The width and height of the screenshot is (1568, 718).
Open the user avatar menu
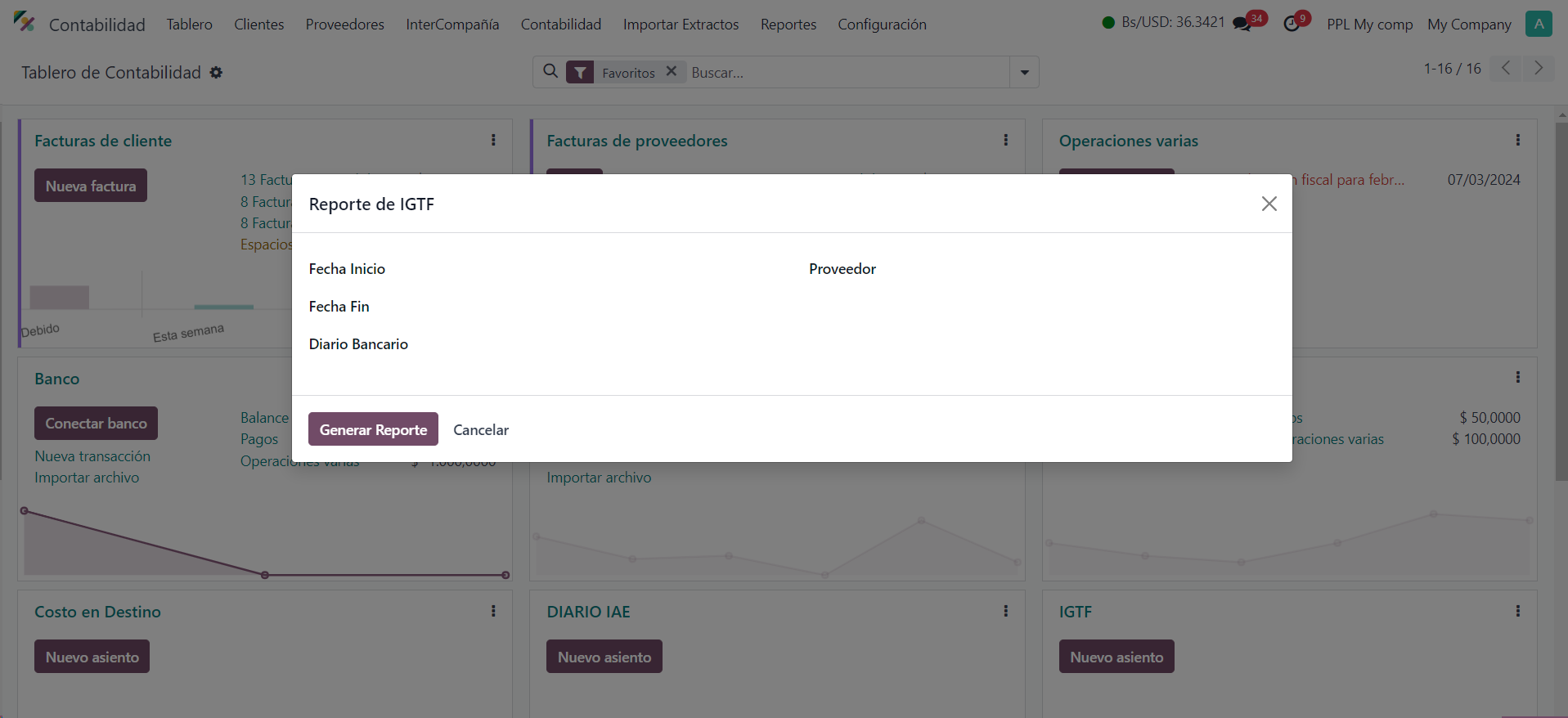point(1538,24)
